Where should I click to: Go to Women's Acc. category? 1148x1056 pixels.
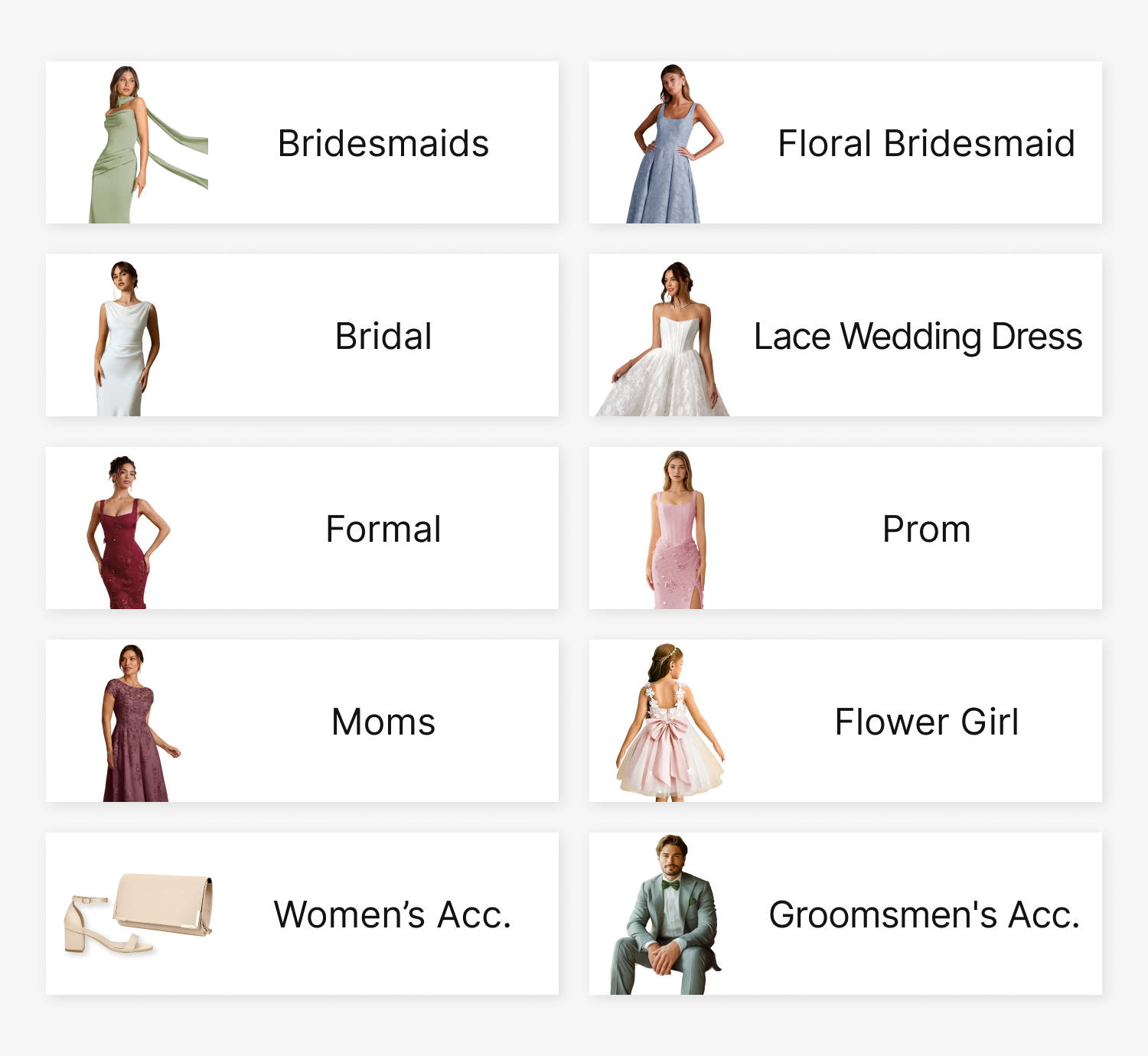click(393, 914)
